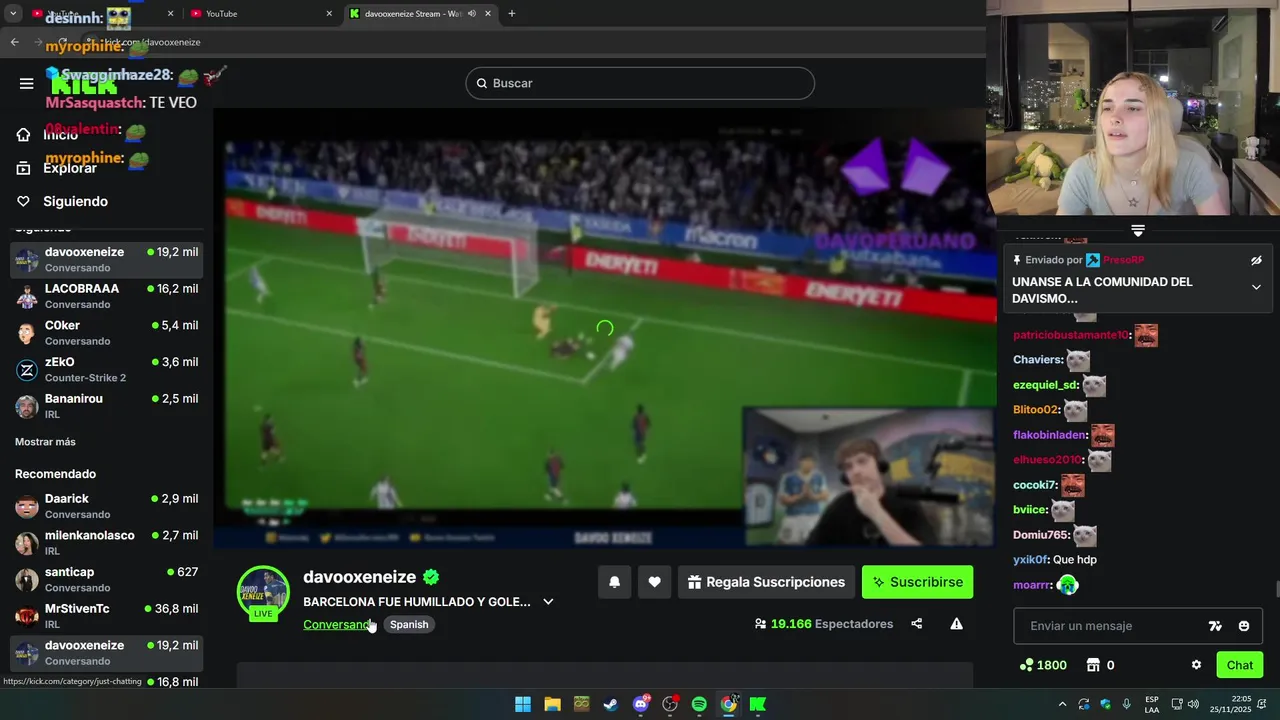The height and width of the screenshot is (720, 1280).
Task: Click moarrr username in chat
Action: 1032,585
